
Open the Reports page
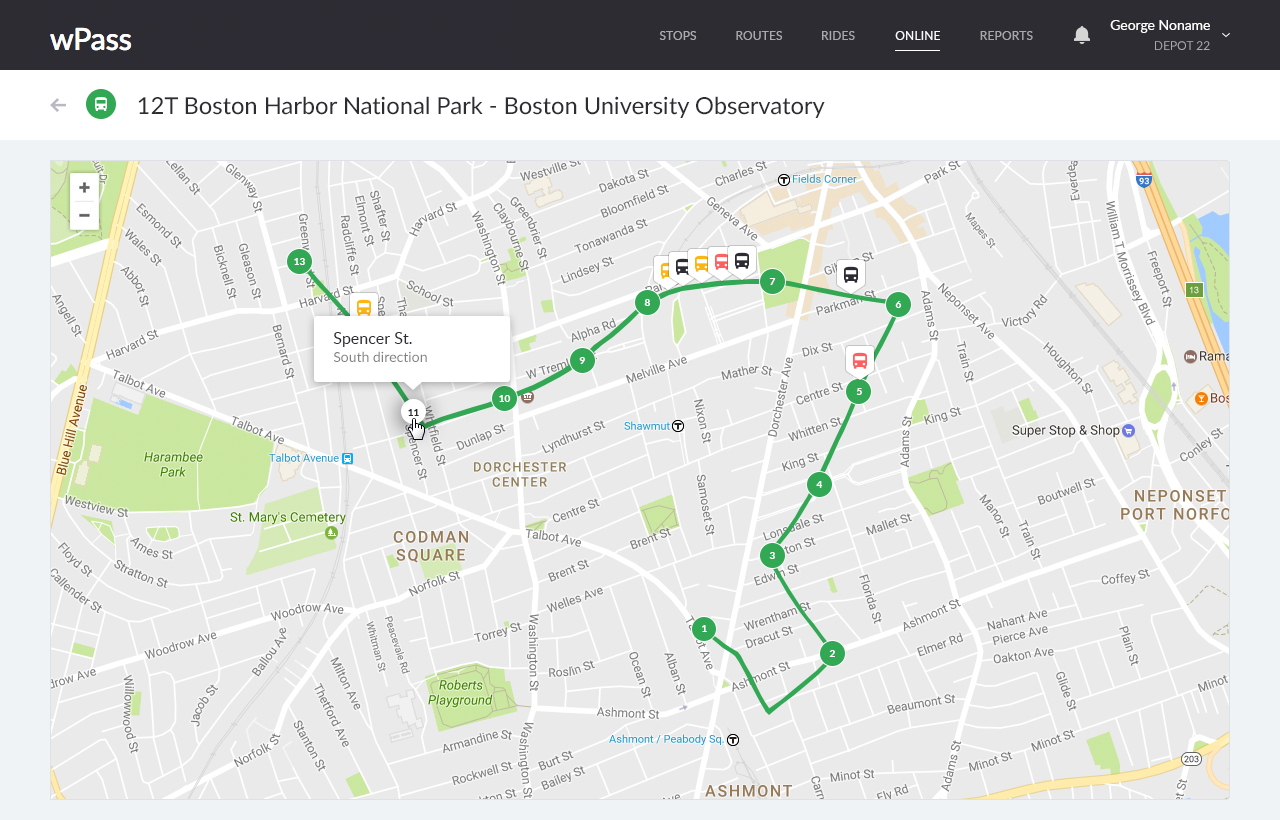[1006, 36]
